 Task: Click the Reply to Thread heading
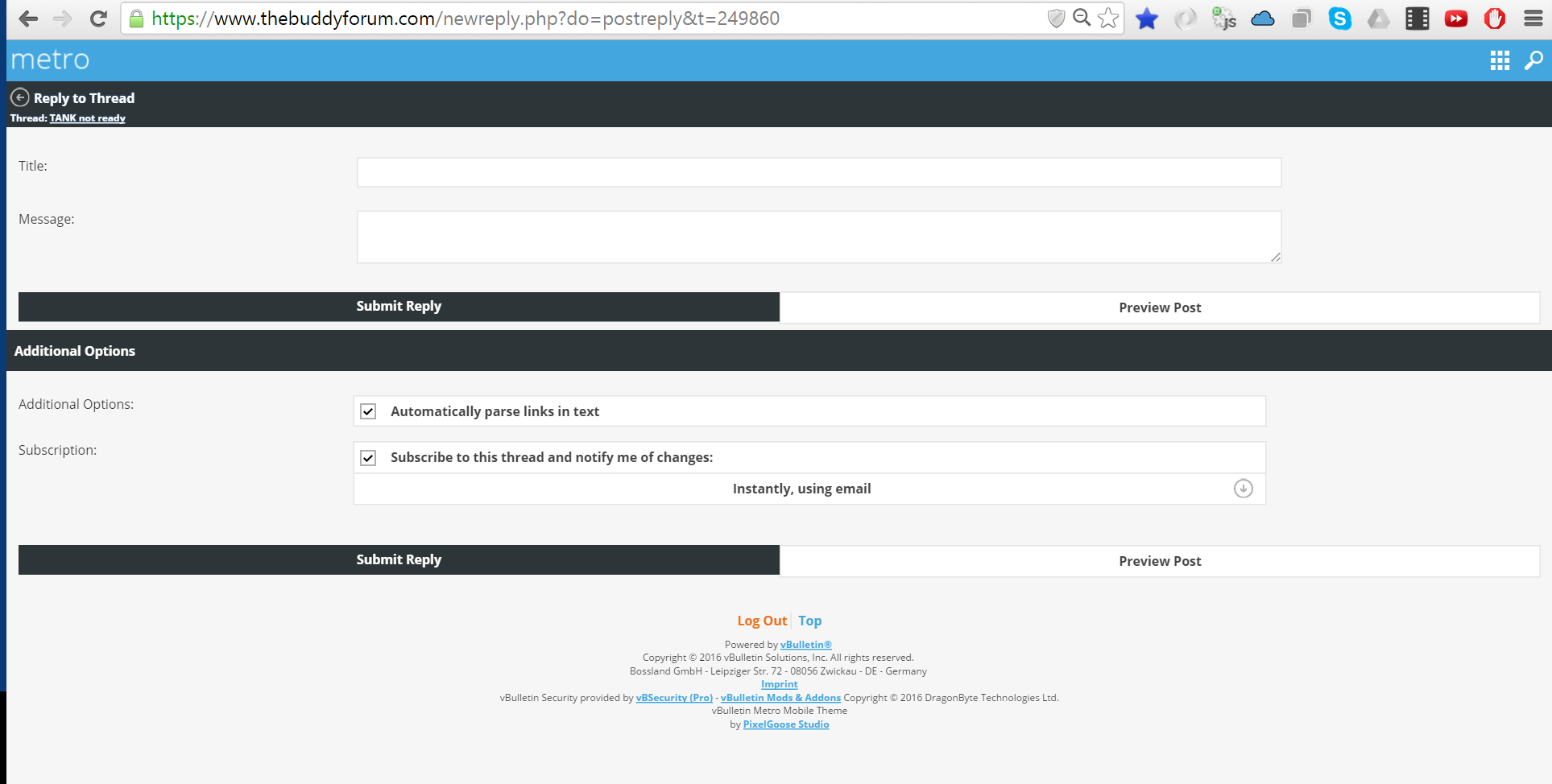[84, 98]
